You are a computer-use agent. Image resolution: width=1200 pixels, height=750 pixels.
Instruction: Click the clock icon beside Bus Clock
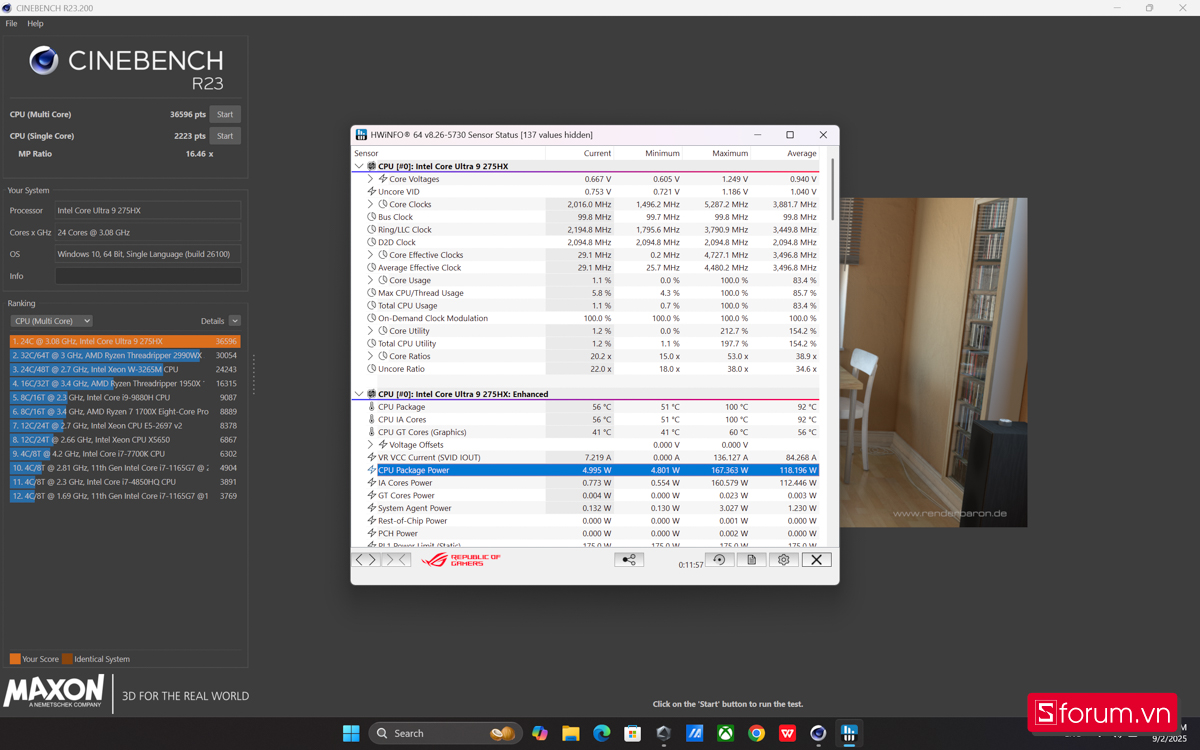point(372,217)
